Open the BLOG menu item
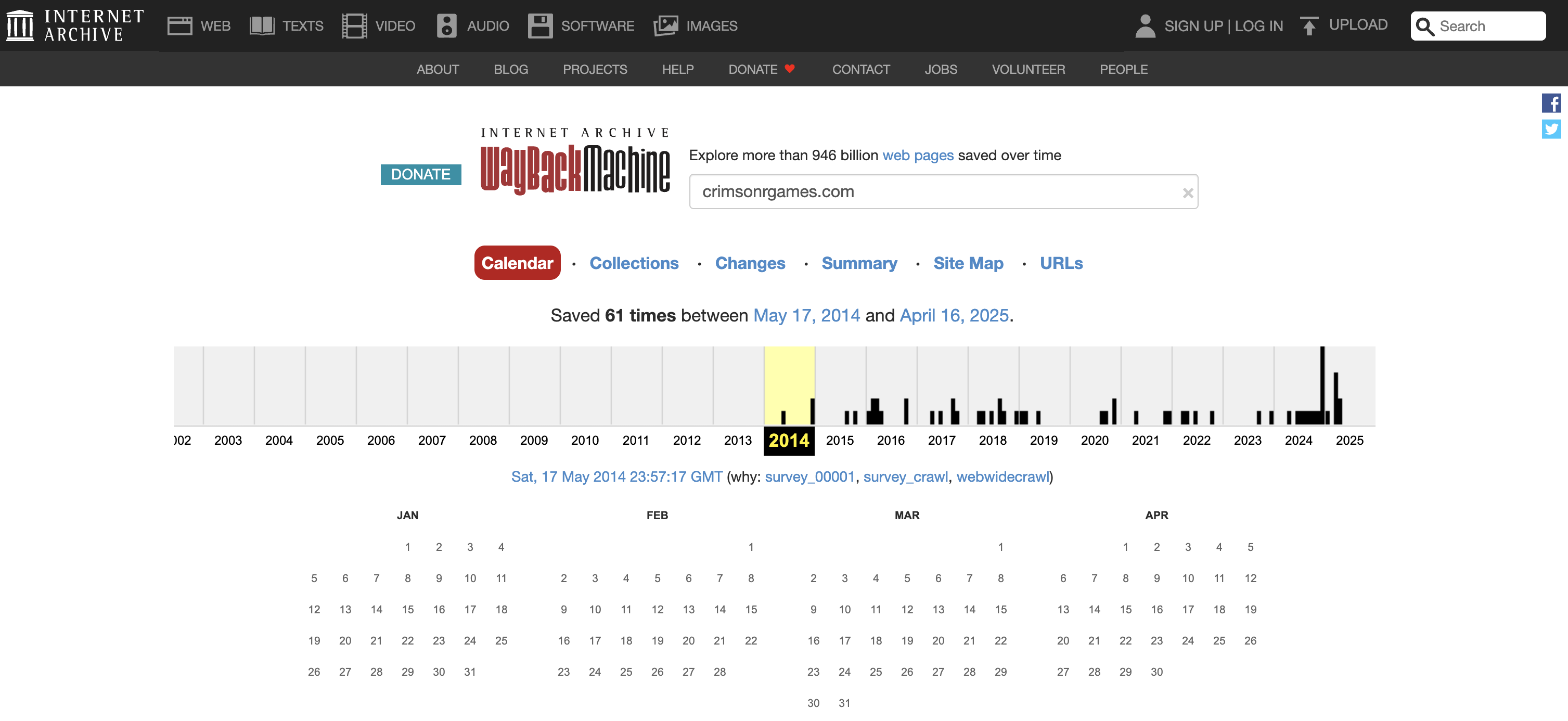 click(x=511, y=69)
